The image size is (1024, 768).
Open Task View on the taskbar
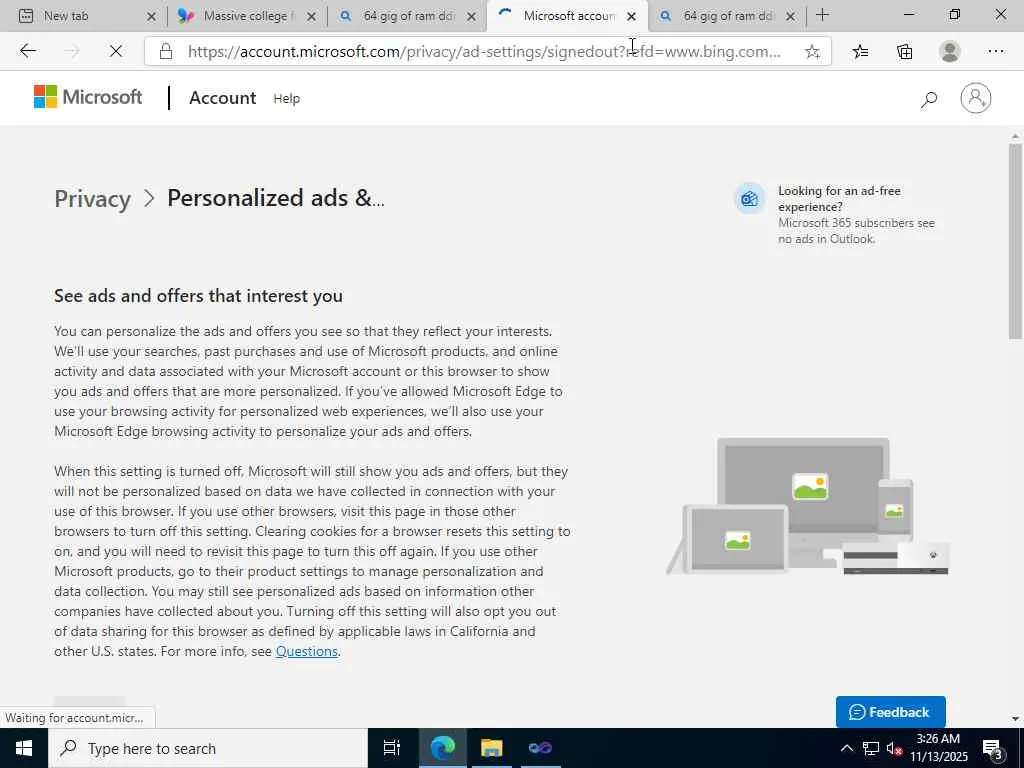tap(391, 748)
